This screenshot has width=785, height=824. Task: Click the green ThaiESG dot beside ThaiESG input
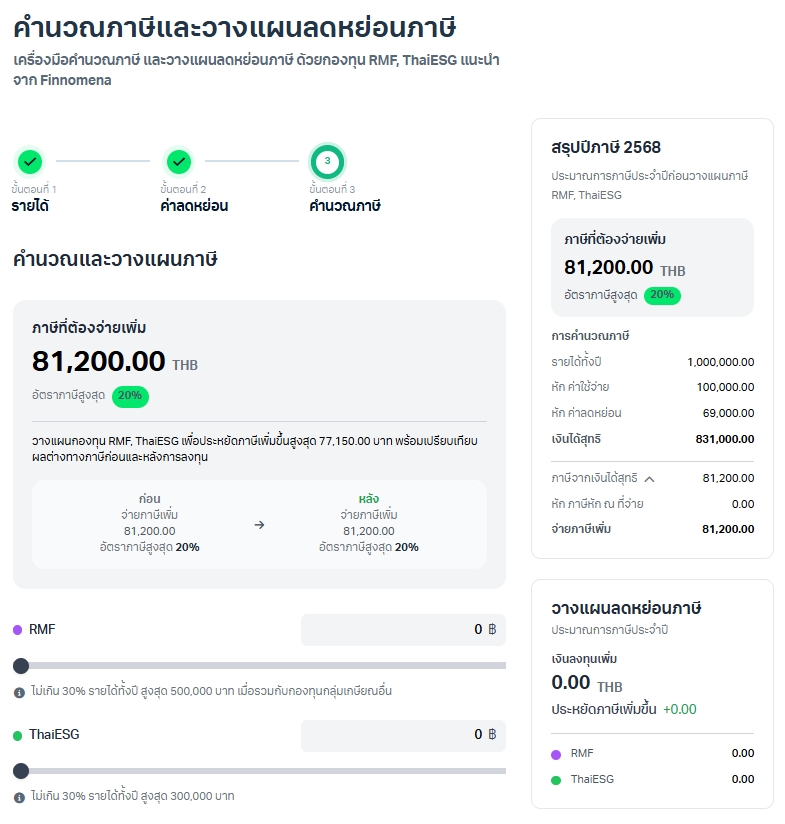[18, 736]
